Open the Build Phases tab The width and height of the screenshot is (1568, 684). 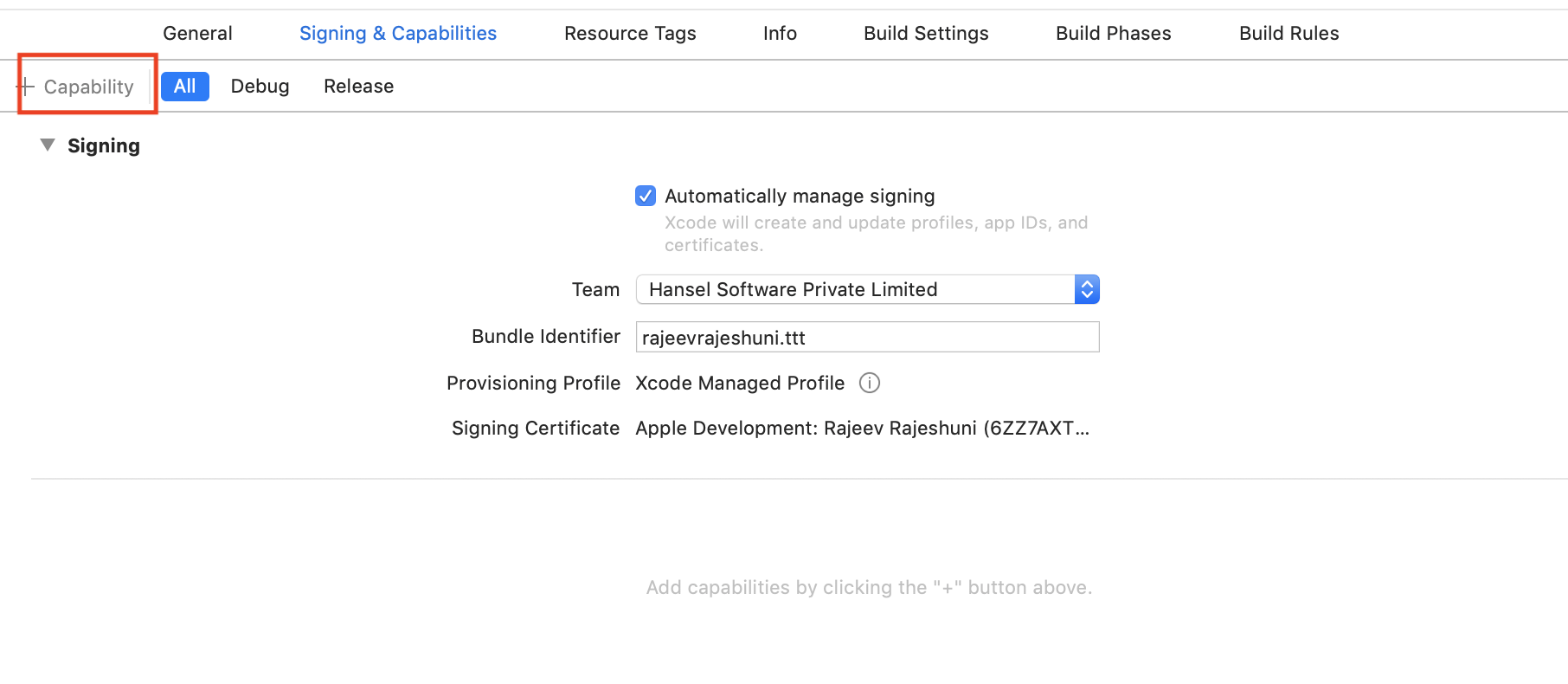pos(1113,33)
